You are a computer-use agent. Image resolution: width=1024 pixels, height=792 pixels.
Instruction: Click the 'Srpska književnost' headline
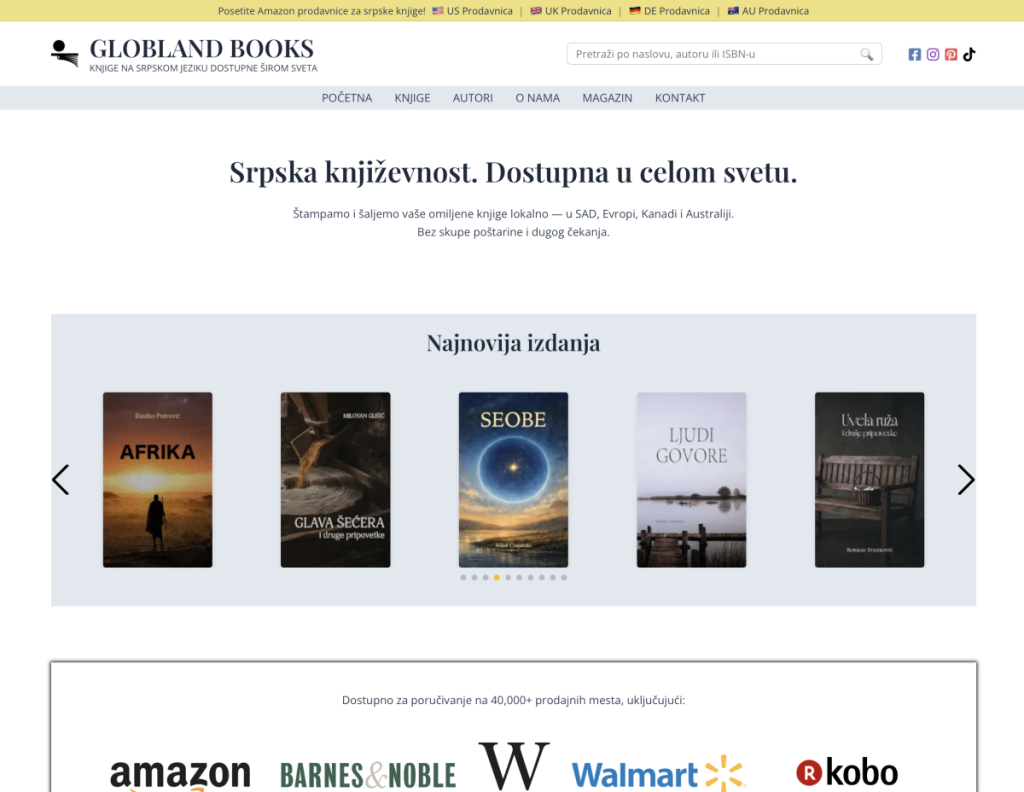pos(513,172)
